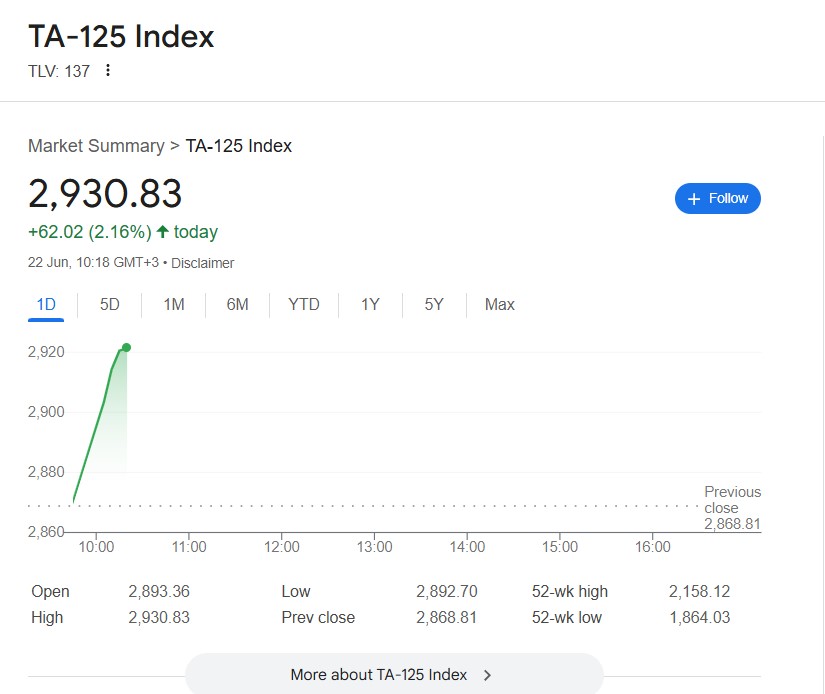Open the YTD chart range
Image resolution: width=825 pixels, height=694 pixels.
[304, 305]
